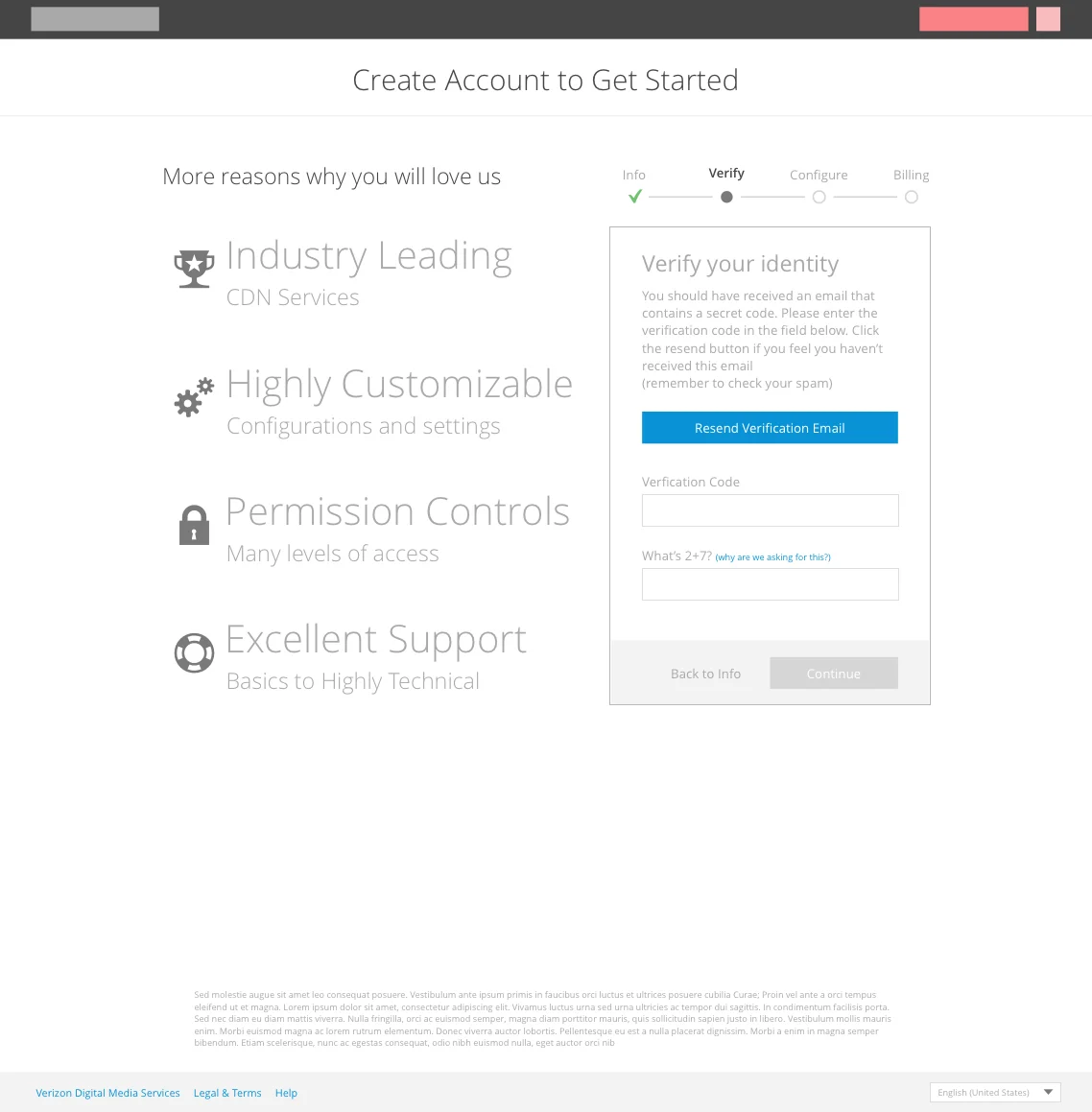Screen dimensions: 1092x1112
Task: Switch to the Billing step label
Action: coord(912,176)
